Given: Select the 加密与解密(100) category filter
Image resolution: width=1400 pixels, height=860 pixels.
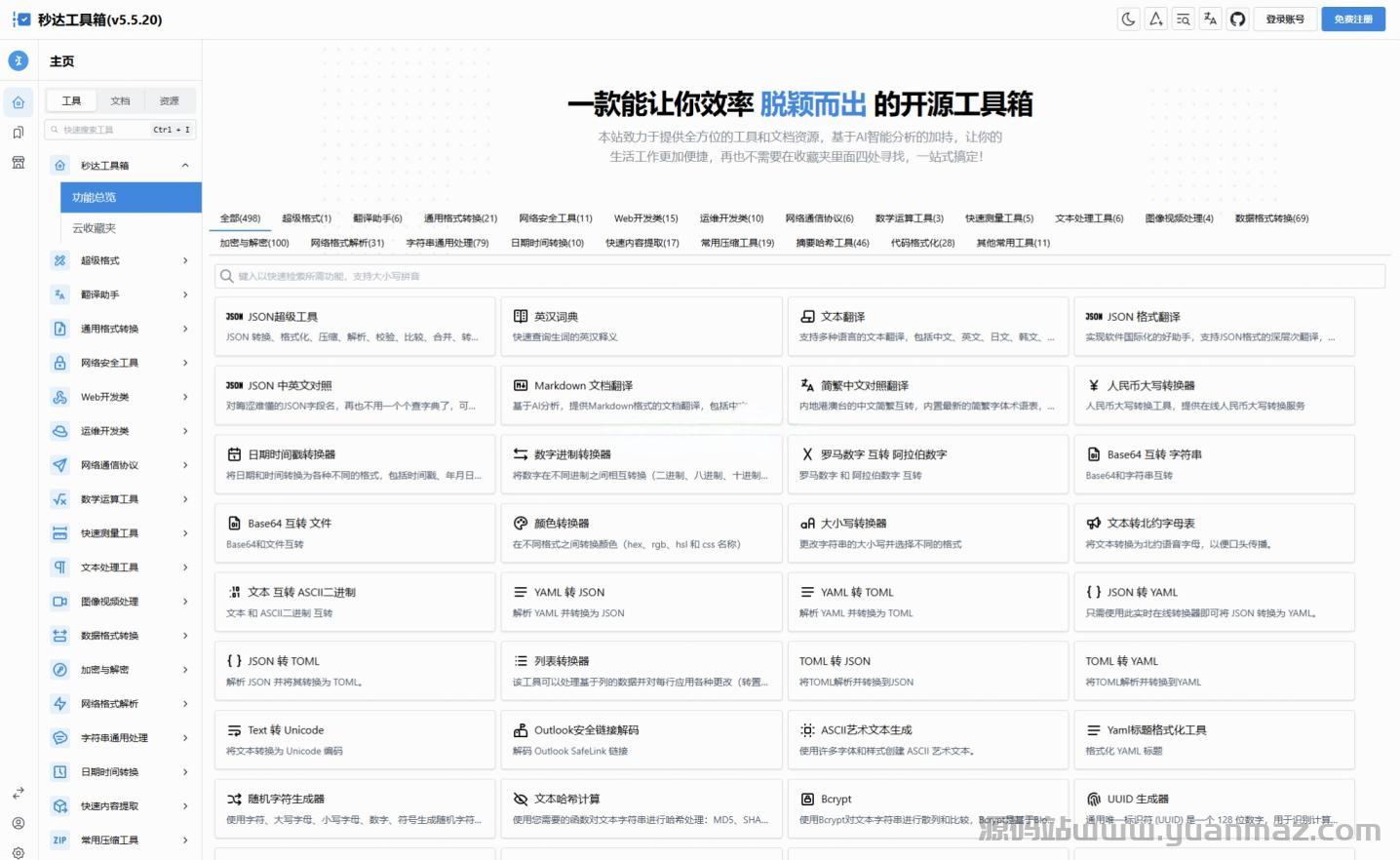Looking at the screenshot, I should (x=254, y=243).
